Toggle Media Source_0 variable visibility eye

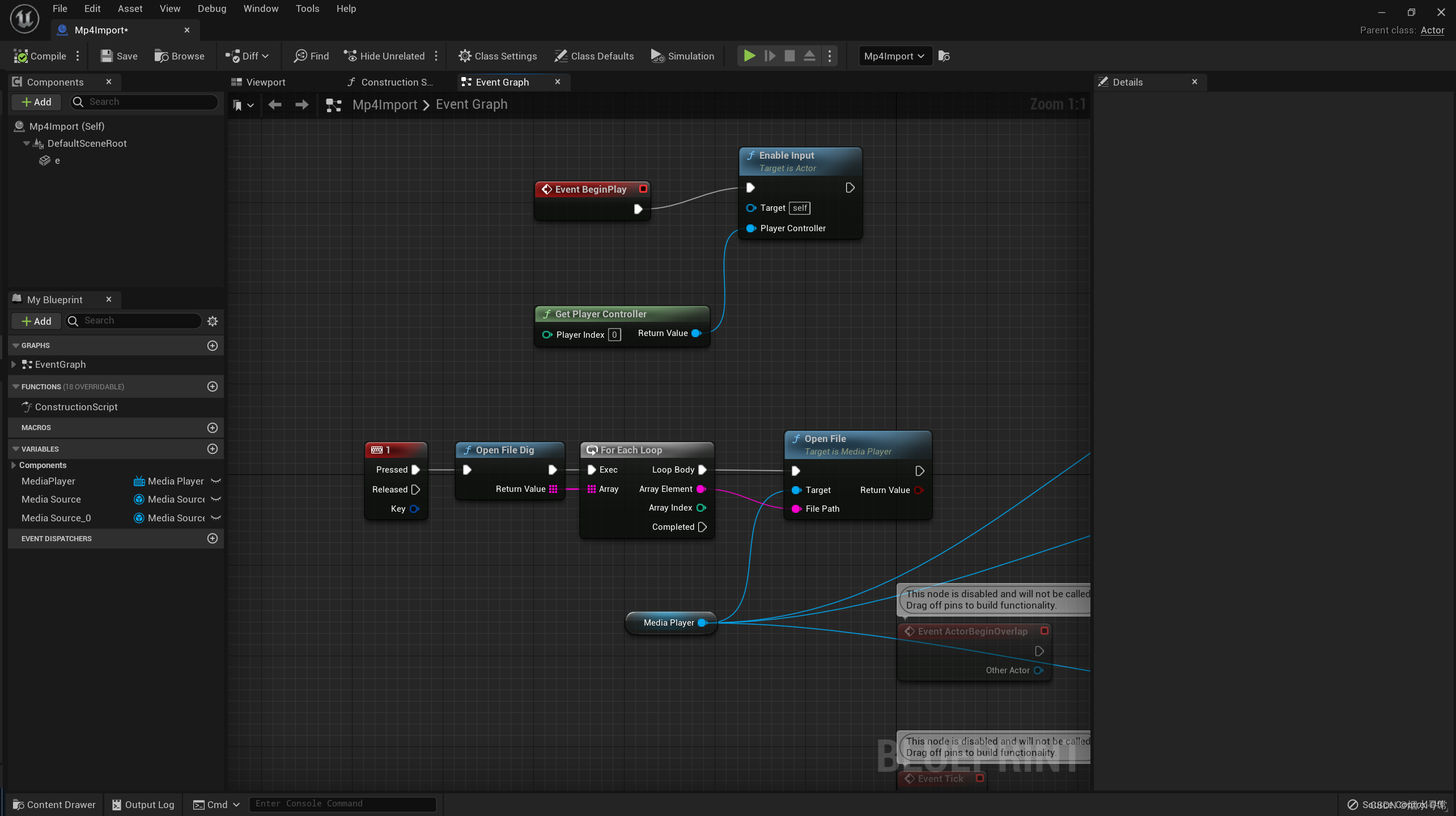click(x=216, y=518)
